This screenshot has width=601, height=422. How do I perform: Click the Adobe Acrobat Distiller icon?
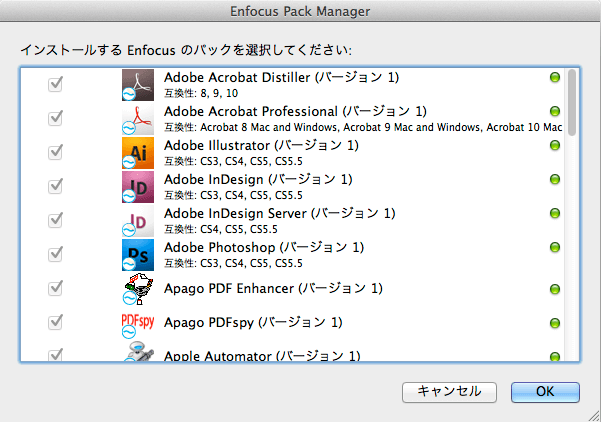[x=138, y=85]
